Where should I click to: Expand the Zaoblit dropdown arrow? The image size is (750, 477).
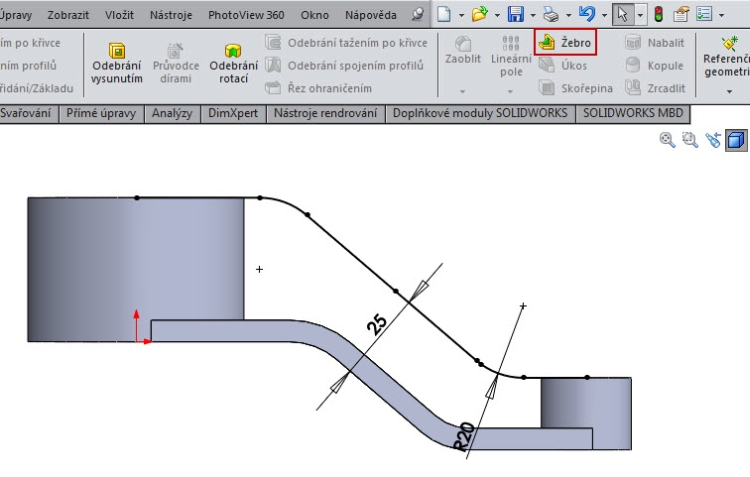click(463, 91)
